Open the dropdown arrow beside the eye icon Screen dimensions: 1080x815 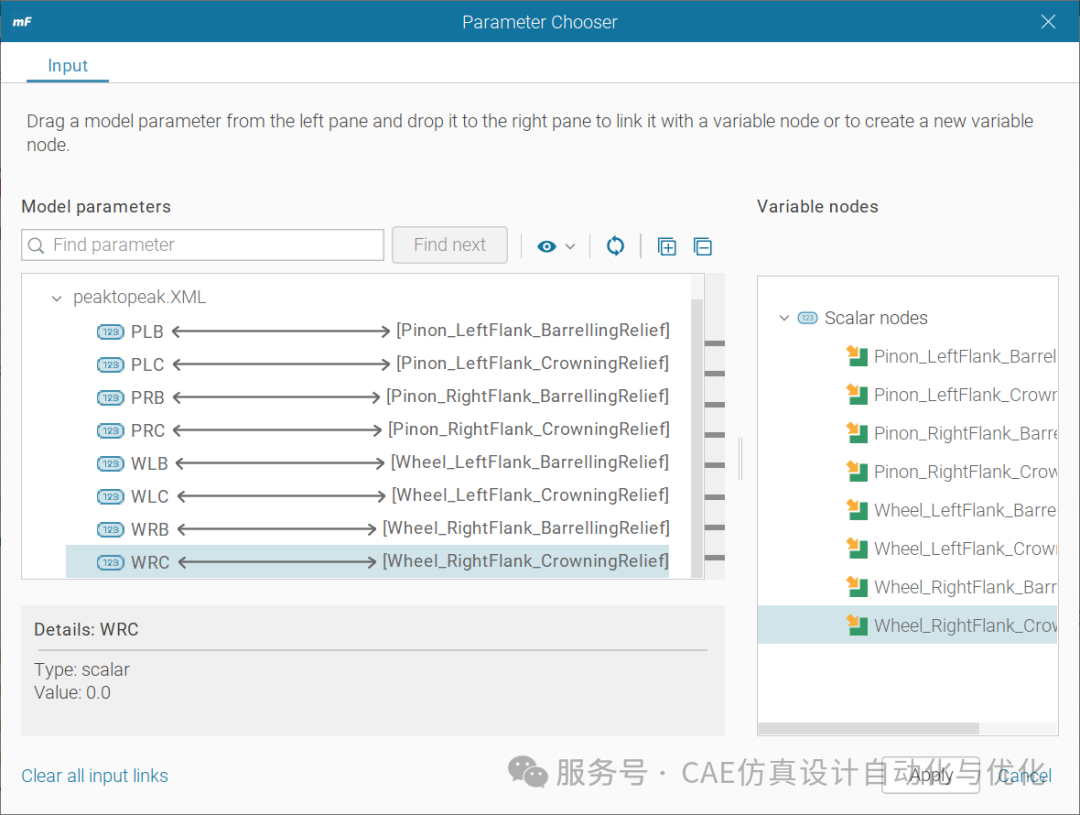[x=570, y=247]
